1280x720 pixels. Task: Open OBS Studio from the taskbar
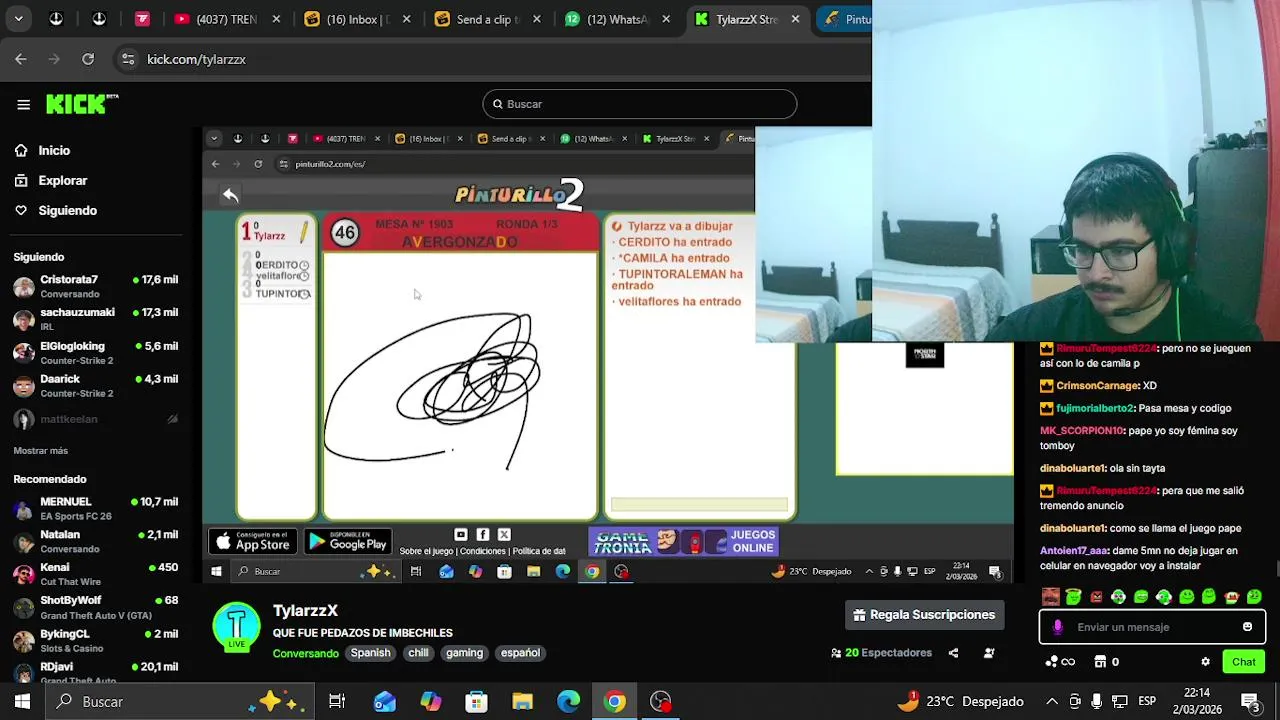pos(660,702)
